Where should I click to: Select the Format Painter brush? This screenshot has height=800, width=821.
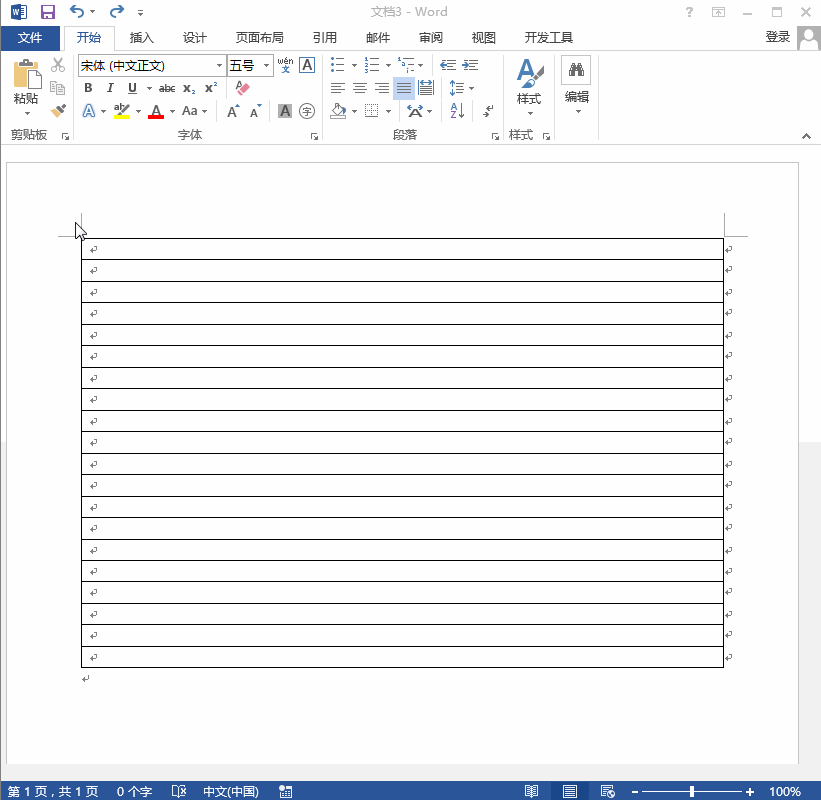pyautogui.click(x=58, y=110)
